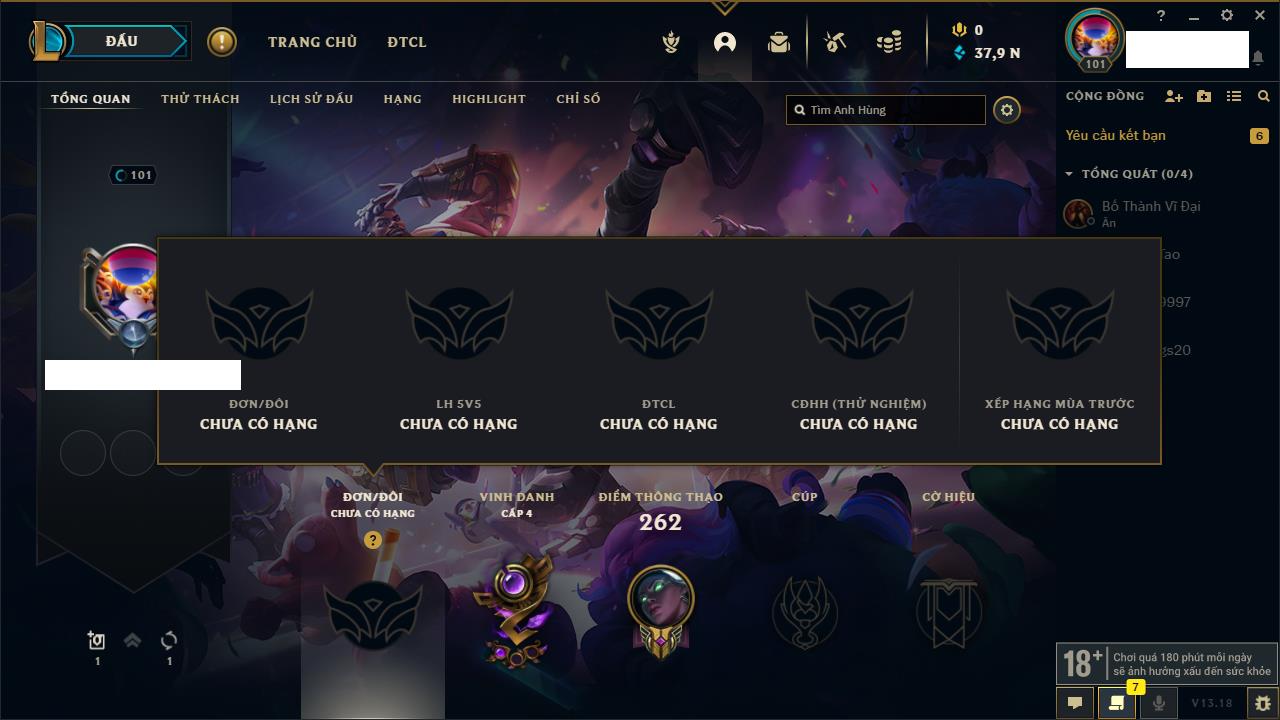Open the friends search magnifier icon
The height and width of the screenshot is (720, 1280).
click(1264, 96)
